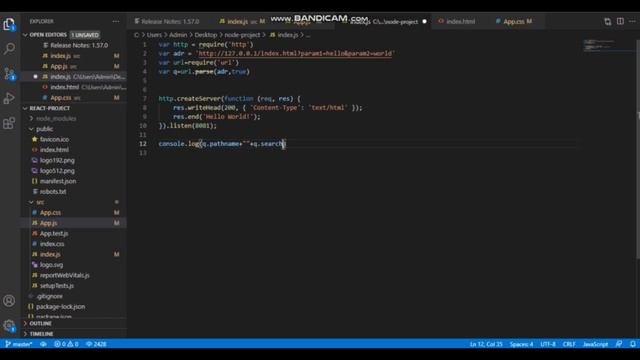Split the editor to the right
This screenshot has width=640, height=360.
620,21
